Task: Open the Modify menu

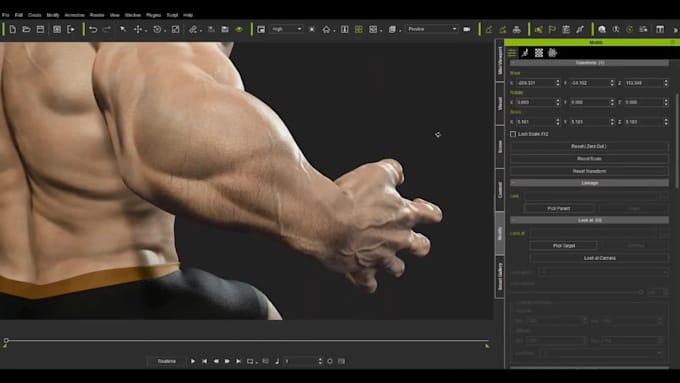Action: click(53, 15)
